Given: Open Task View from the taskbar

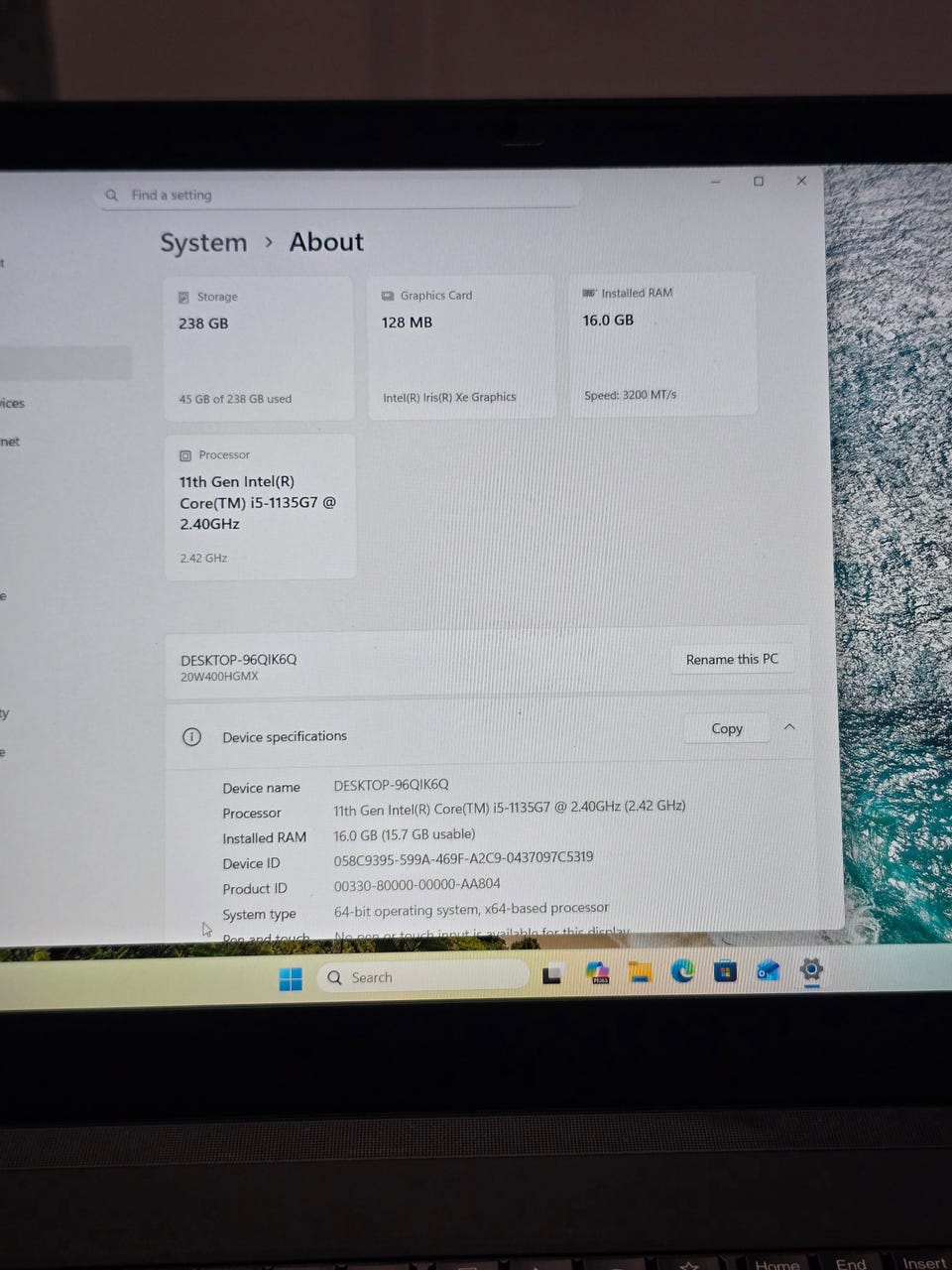Looking at the screenshot, I should pos(552,974).
